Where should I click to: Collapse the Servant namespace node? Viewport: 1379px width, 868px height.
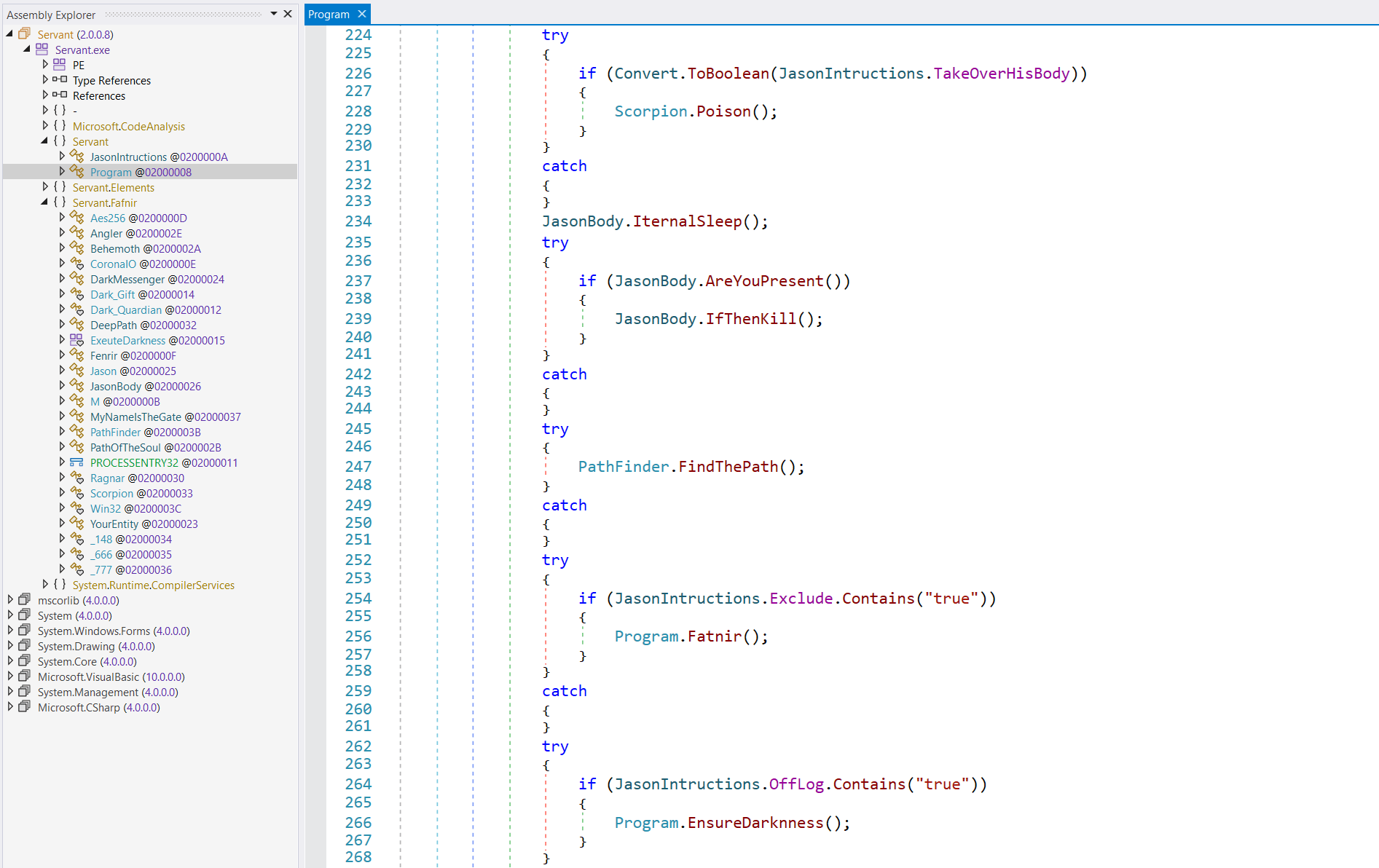point(44,141)
